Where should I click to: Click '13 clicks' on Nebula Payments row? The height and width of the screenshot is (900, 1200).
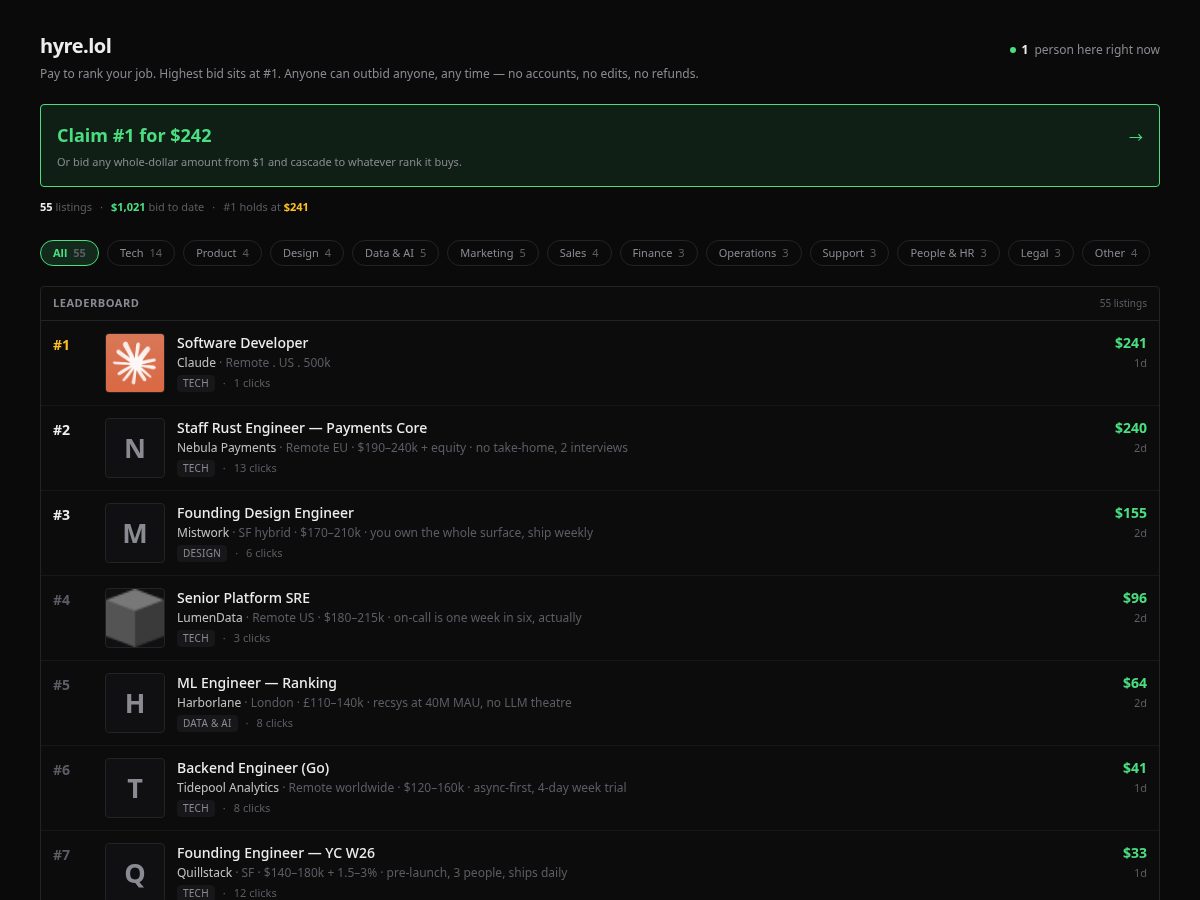click(x=255, y=468)
